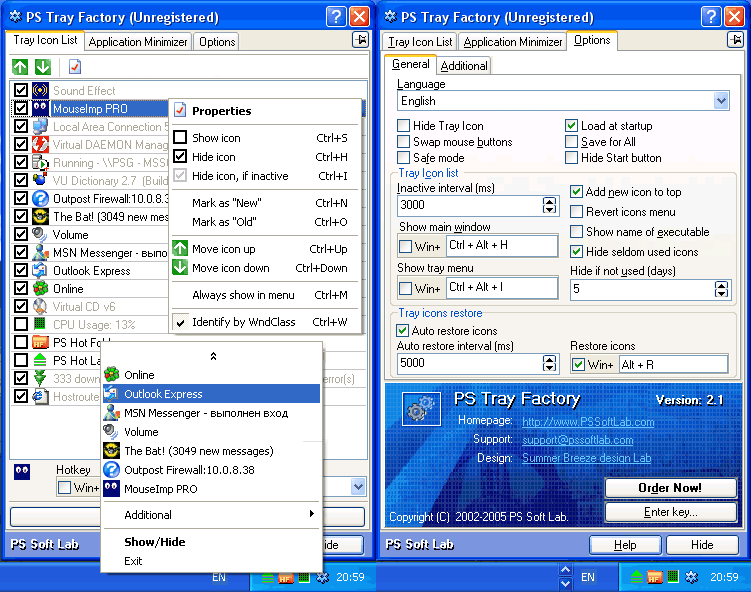Click the taskbar language down arrow
Image resolution: width=751 pixels, height=592 pixels.
coord(566,583)
